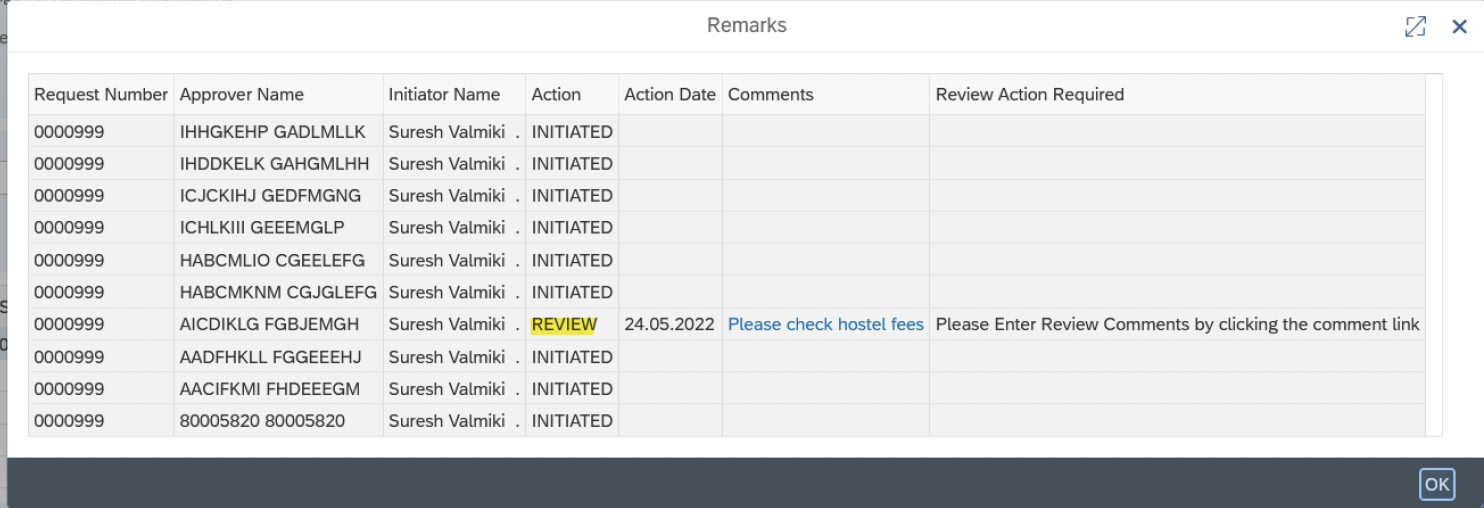Click the Initiator Name column header
This screenshot has height=508, width=1484.
pos(444,94)
